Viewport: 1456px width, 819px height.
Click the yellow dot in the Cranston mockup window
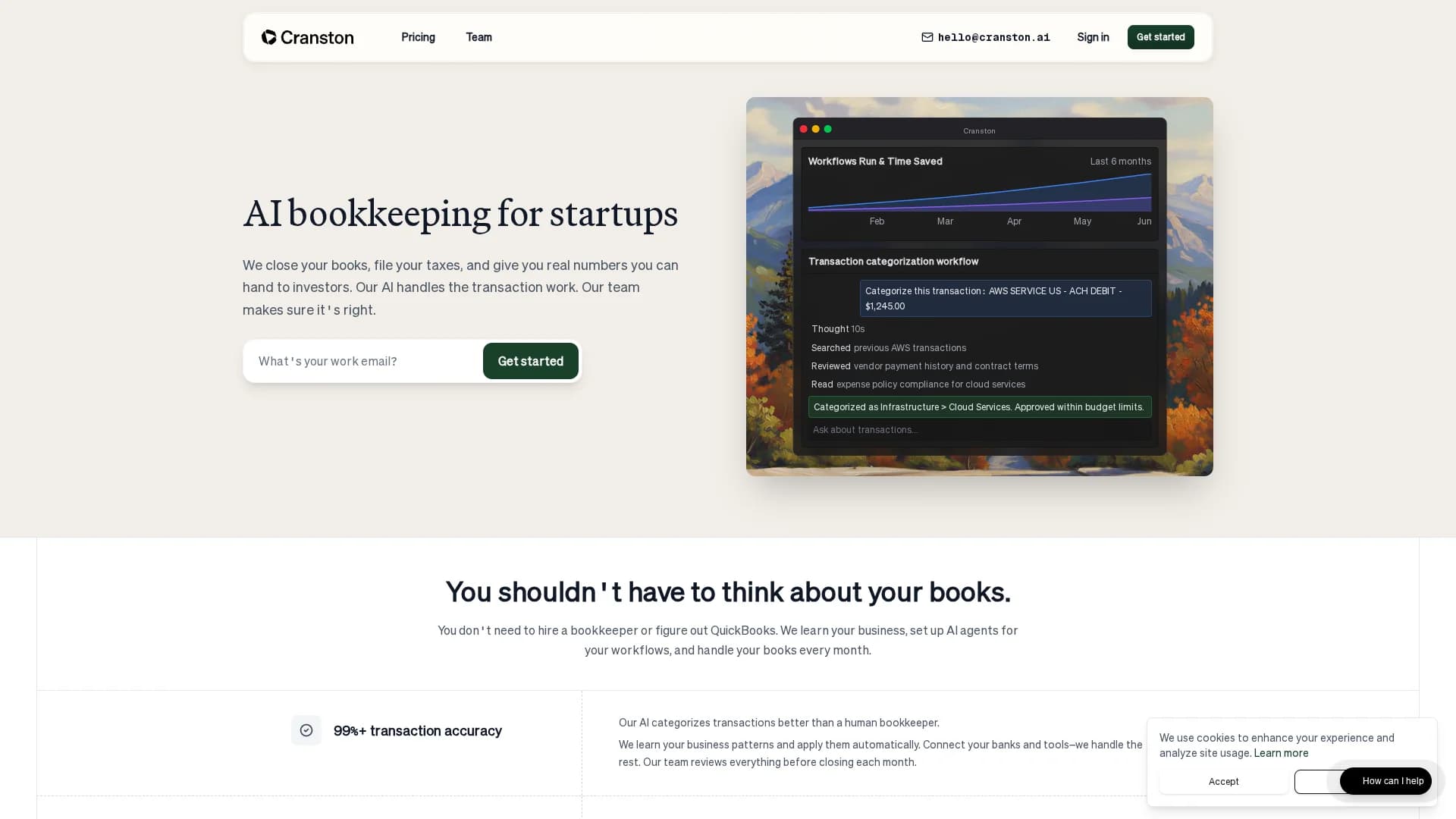[815, 129]
